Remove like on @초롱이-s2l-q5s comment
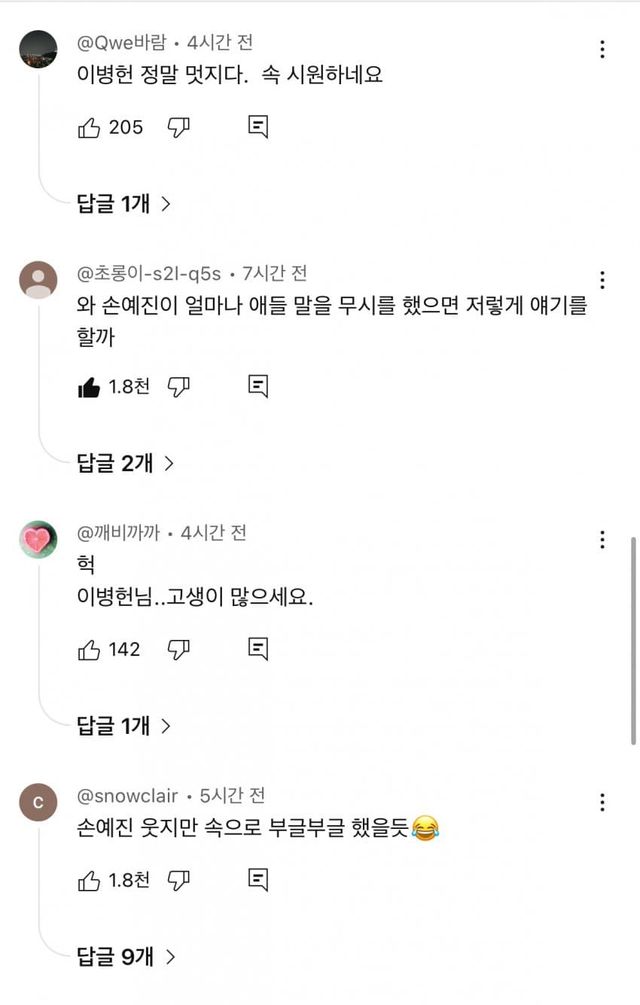This screenshot has width=640, height=1005. pos(89,387)
